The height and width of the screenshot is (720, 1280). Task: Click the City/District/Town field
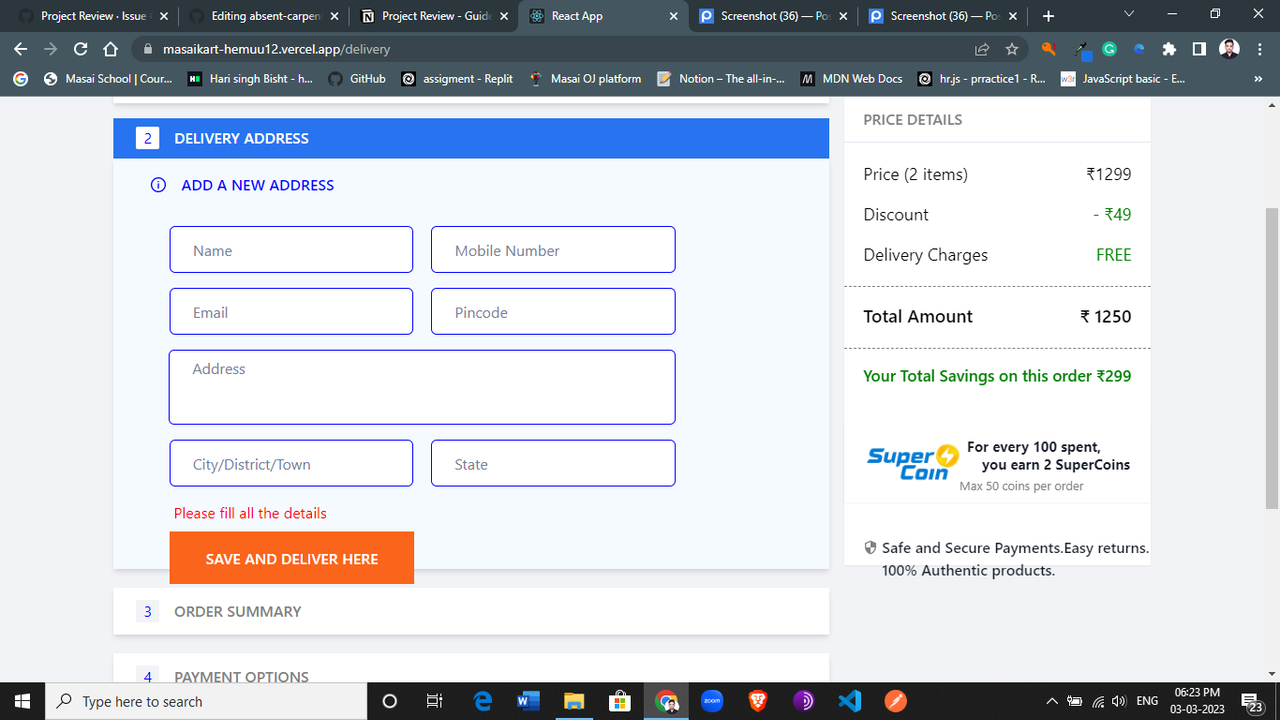pyautogui.click(x=291, y=463)
